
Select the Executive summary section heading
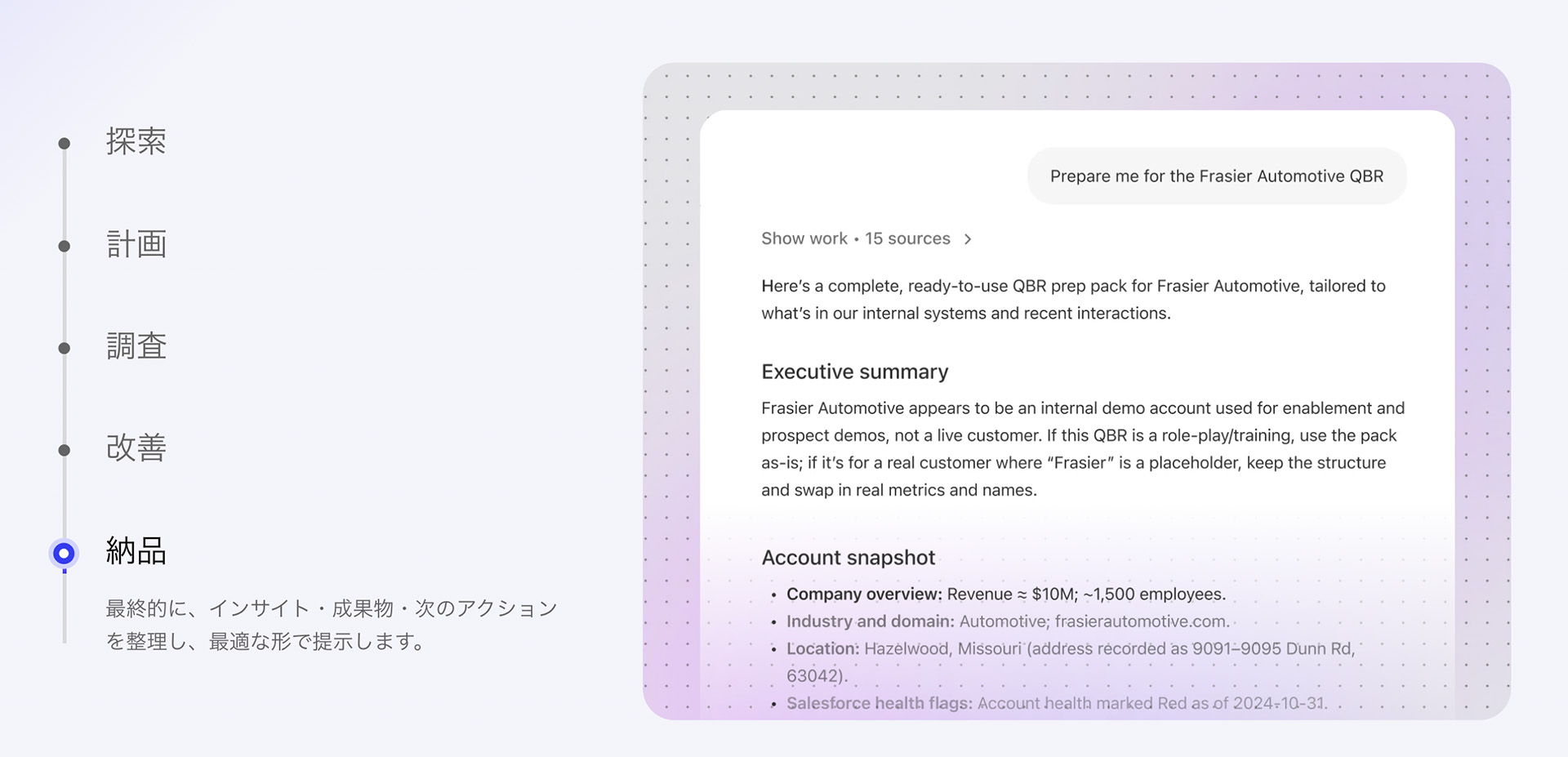pos(854,372)
